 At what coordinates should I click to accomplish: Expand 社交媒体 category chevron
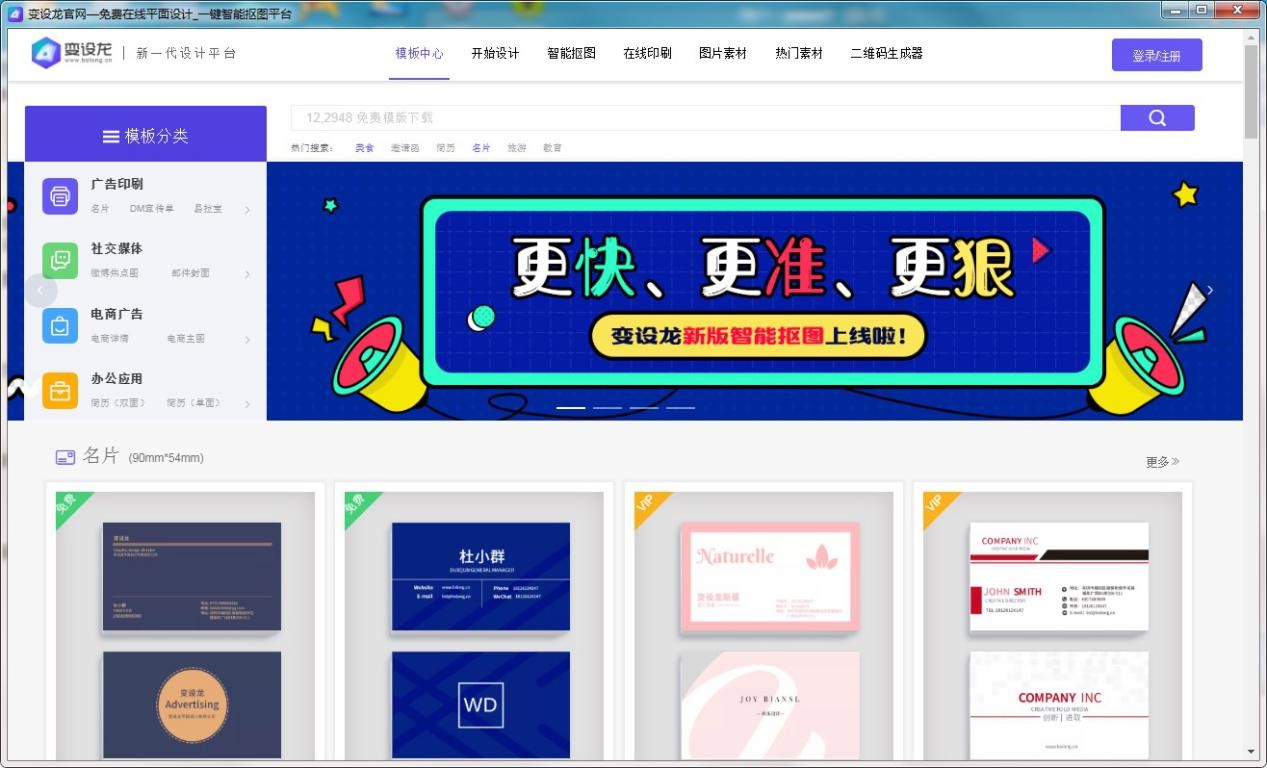(247, 274)
